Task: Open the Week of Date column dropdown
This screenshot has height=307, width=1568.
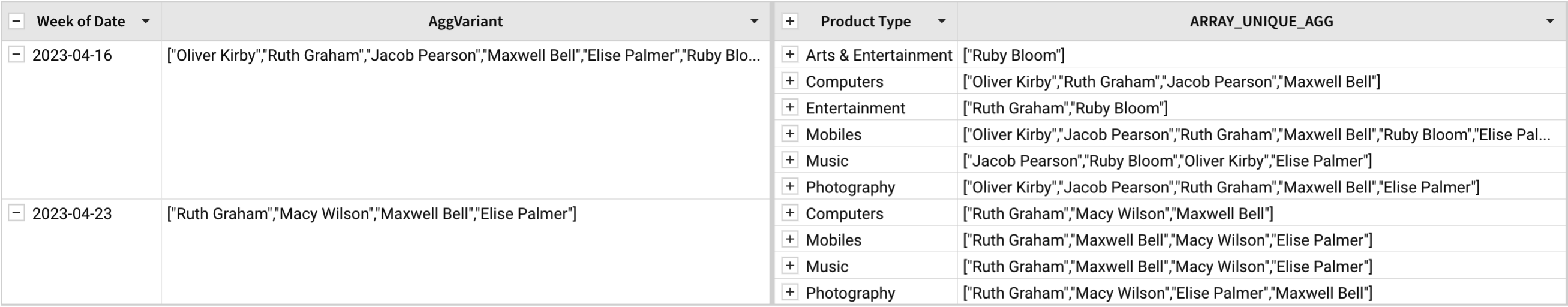Action: point(146,21)
